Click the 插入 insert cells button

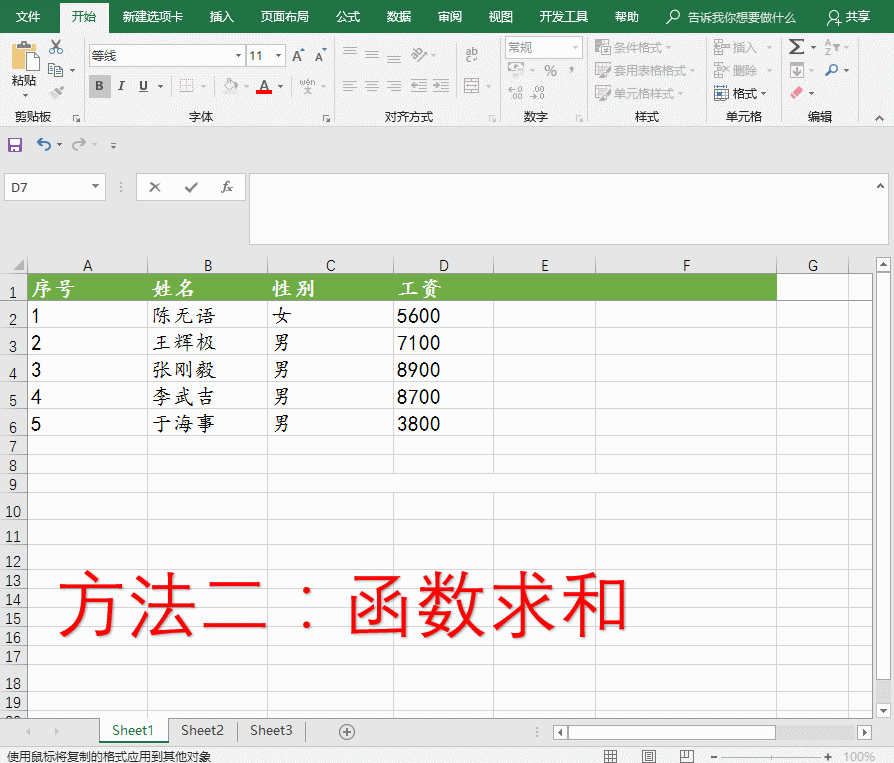(x=735, y=47)
